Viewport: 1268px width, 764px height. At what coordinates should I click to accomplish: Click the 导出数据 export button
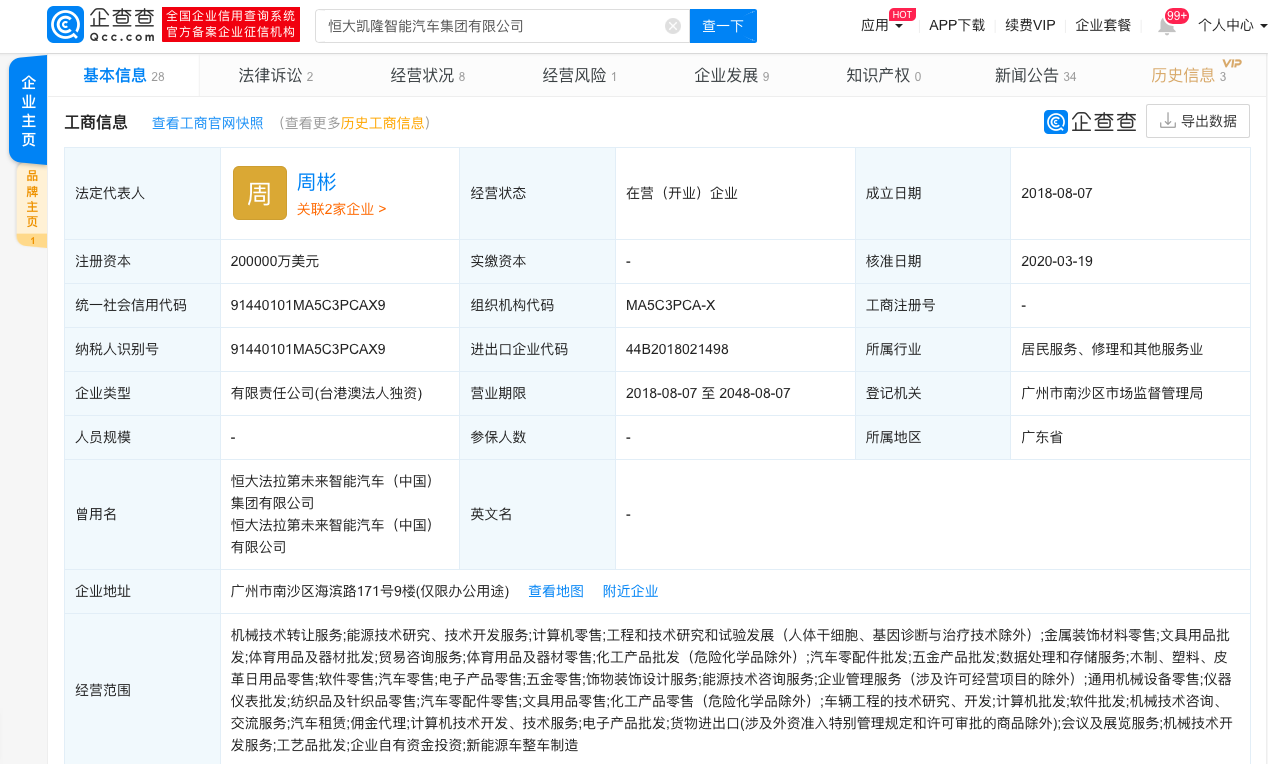tap(1198, 122)
